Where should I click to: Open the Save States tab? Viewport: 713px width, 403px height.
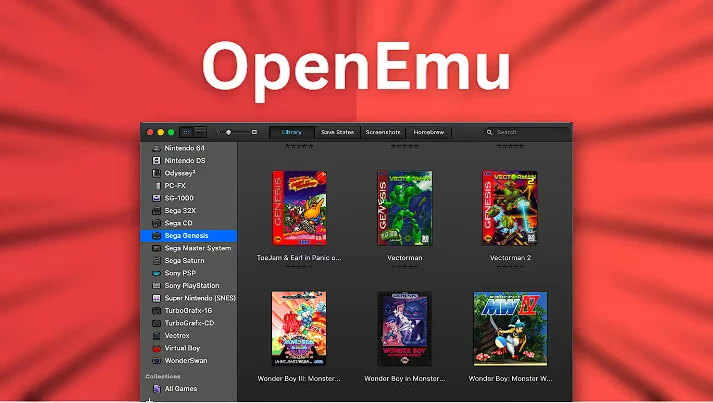pyautogui.click(x=337, y=132)
